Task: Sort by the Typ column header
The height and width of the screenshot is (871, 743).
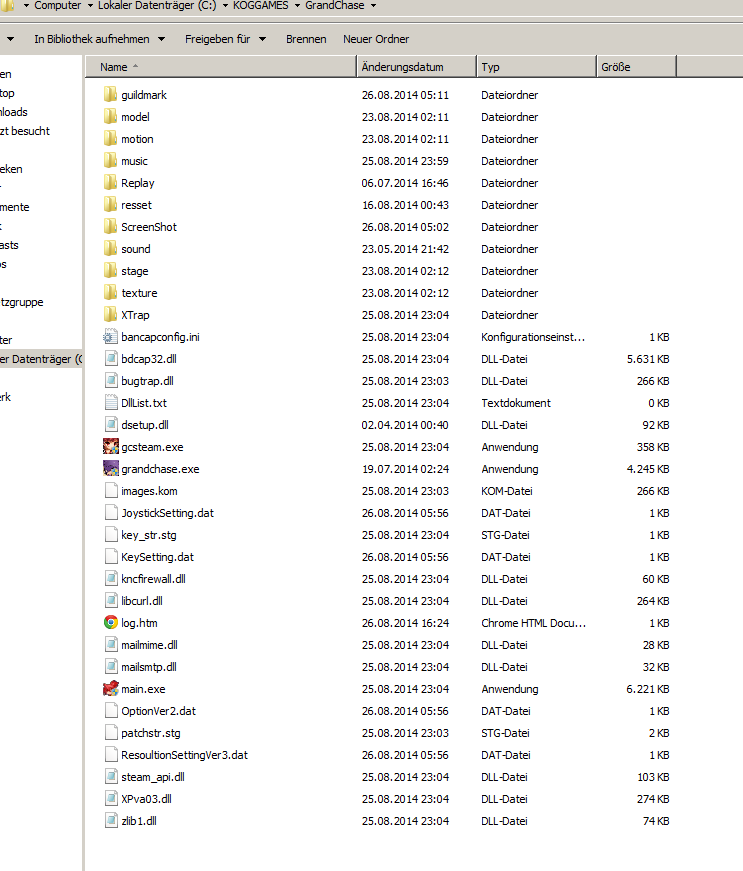Action: coord(536,67)
